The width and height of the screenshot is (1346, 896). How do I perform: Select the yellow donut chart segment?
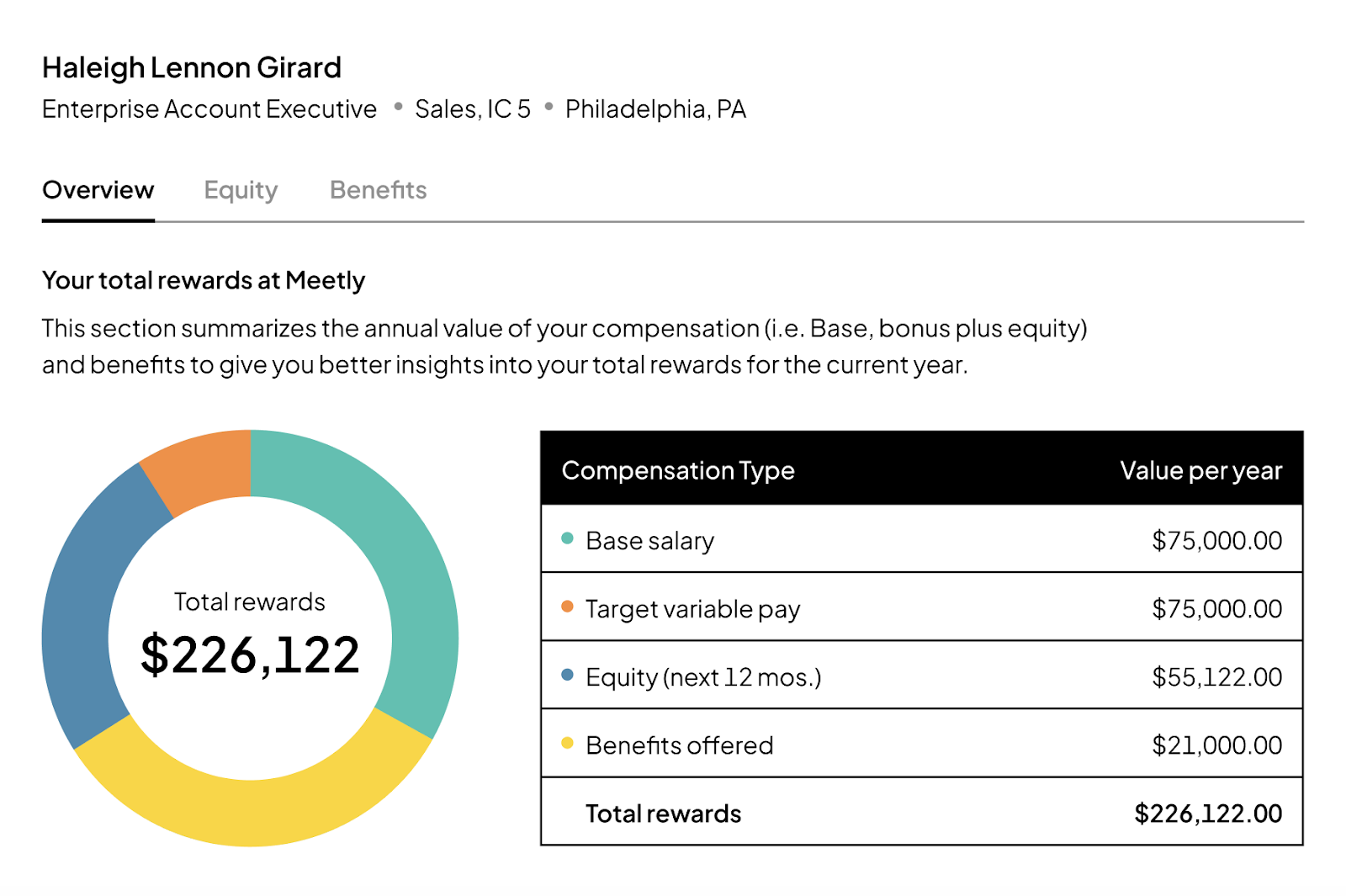click(x=252, y=812)
